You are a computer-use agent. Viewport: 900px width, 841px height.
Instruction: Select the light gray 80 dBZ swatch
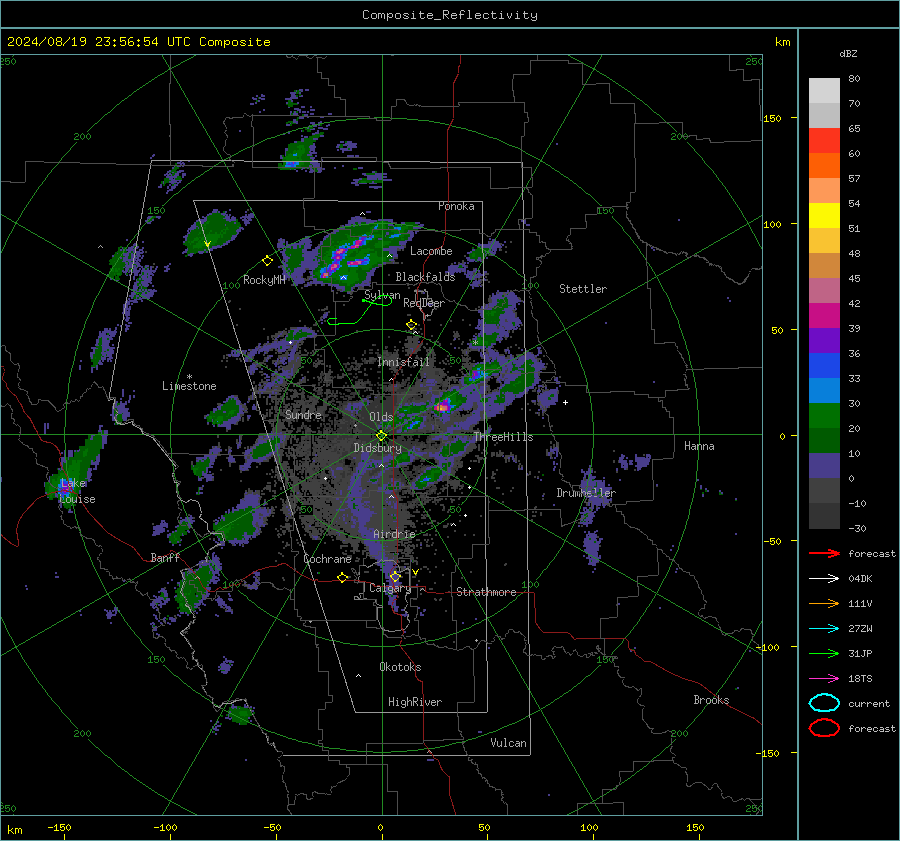(824, 90)
